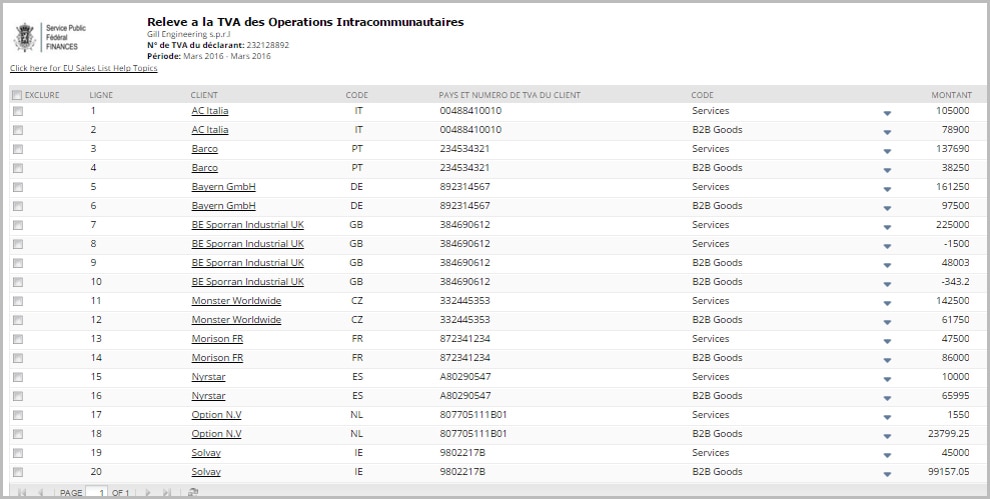
Task: Select the declarant VAT number 232128892
Action: pos(268,45)
